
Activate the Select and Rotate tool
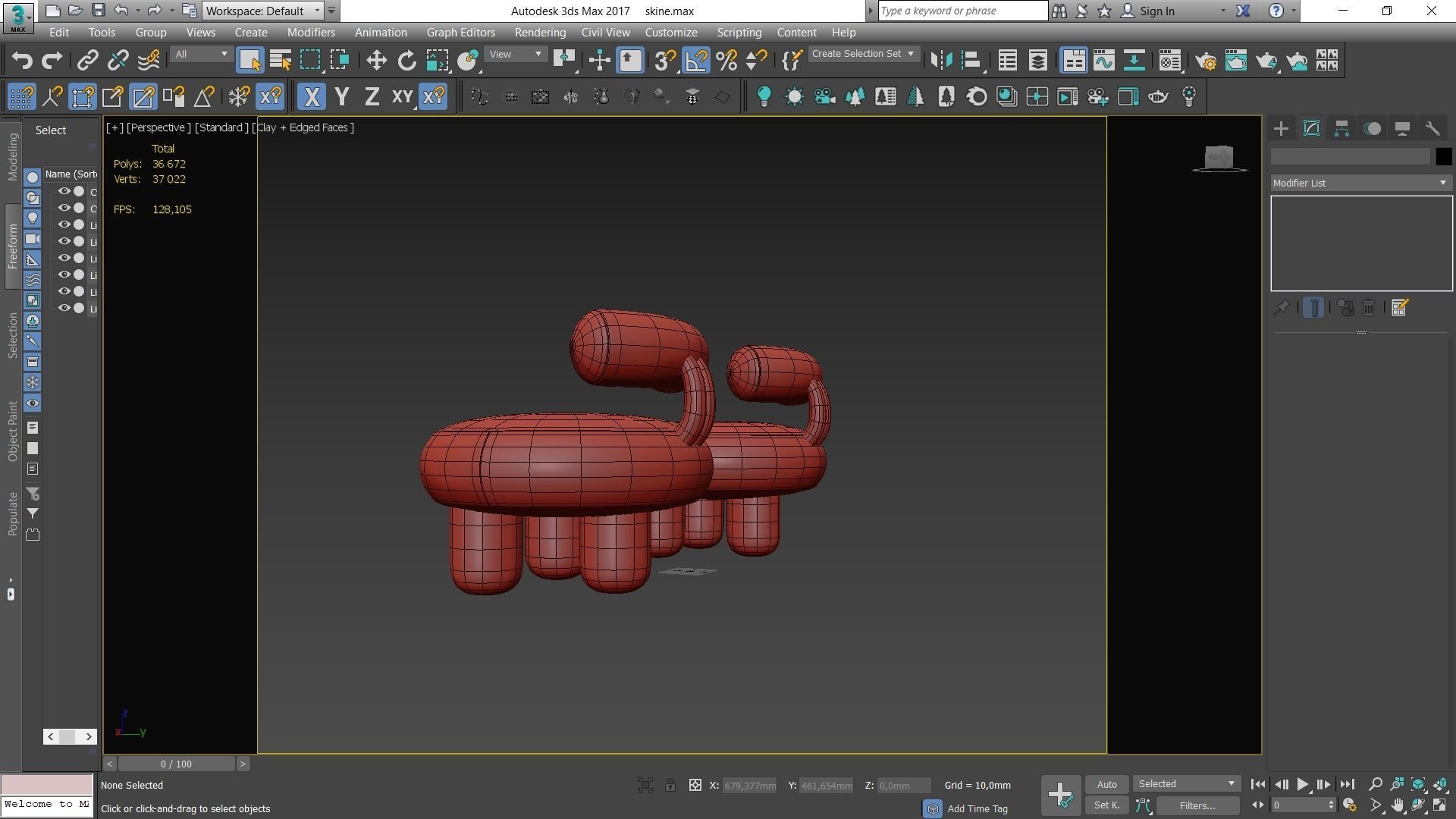tap(407, 61)
